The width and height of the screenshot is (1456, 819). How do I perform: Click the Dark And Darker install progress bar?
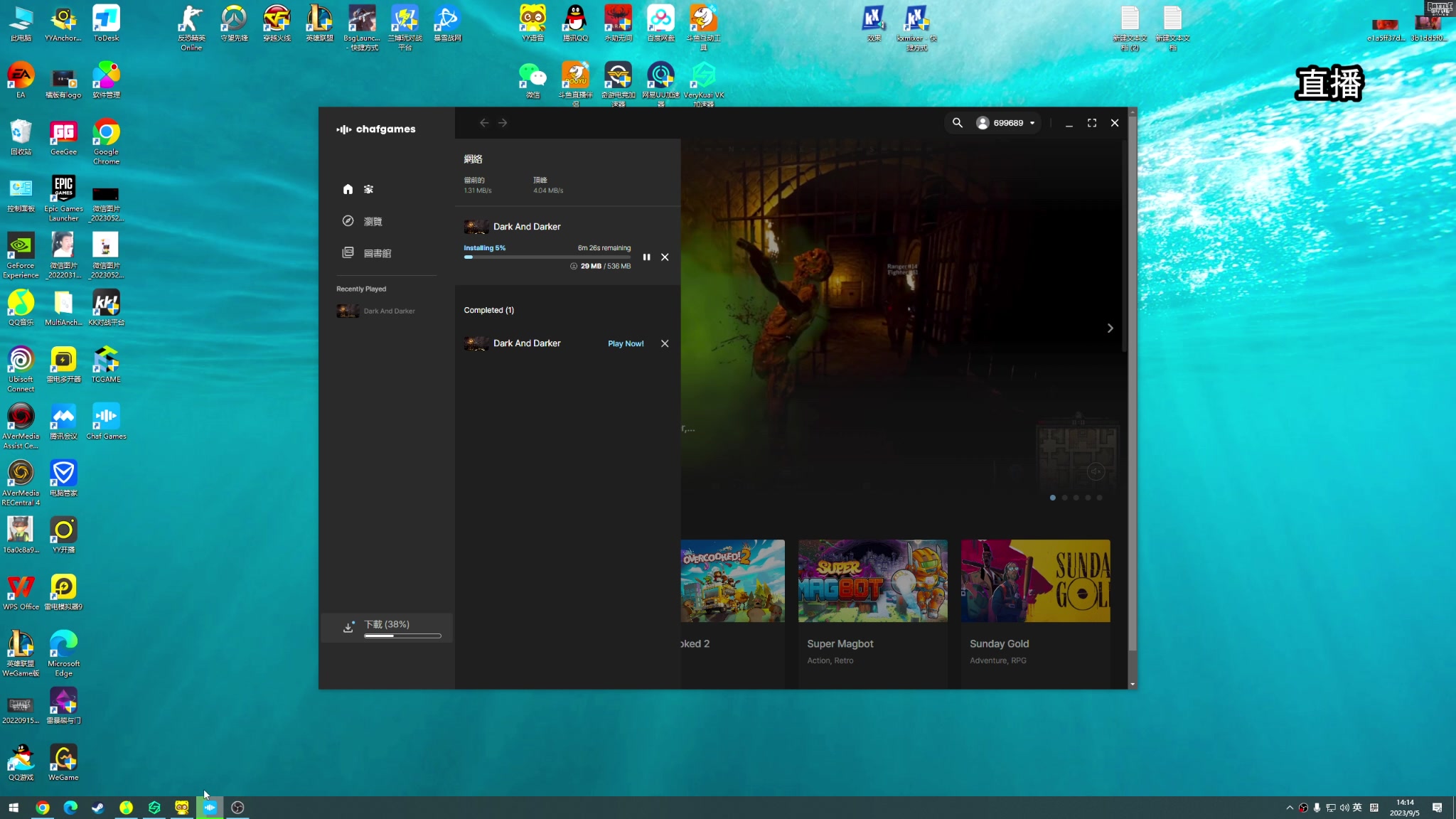pos(547,257)
